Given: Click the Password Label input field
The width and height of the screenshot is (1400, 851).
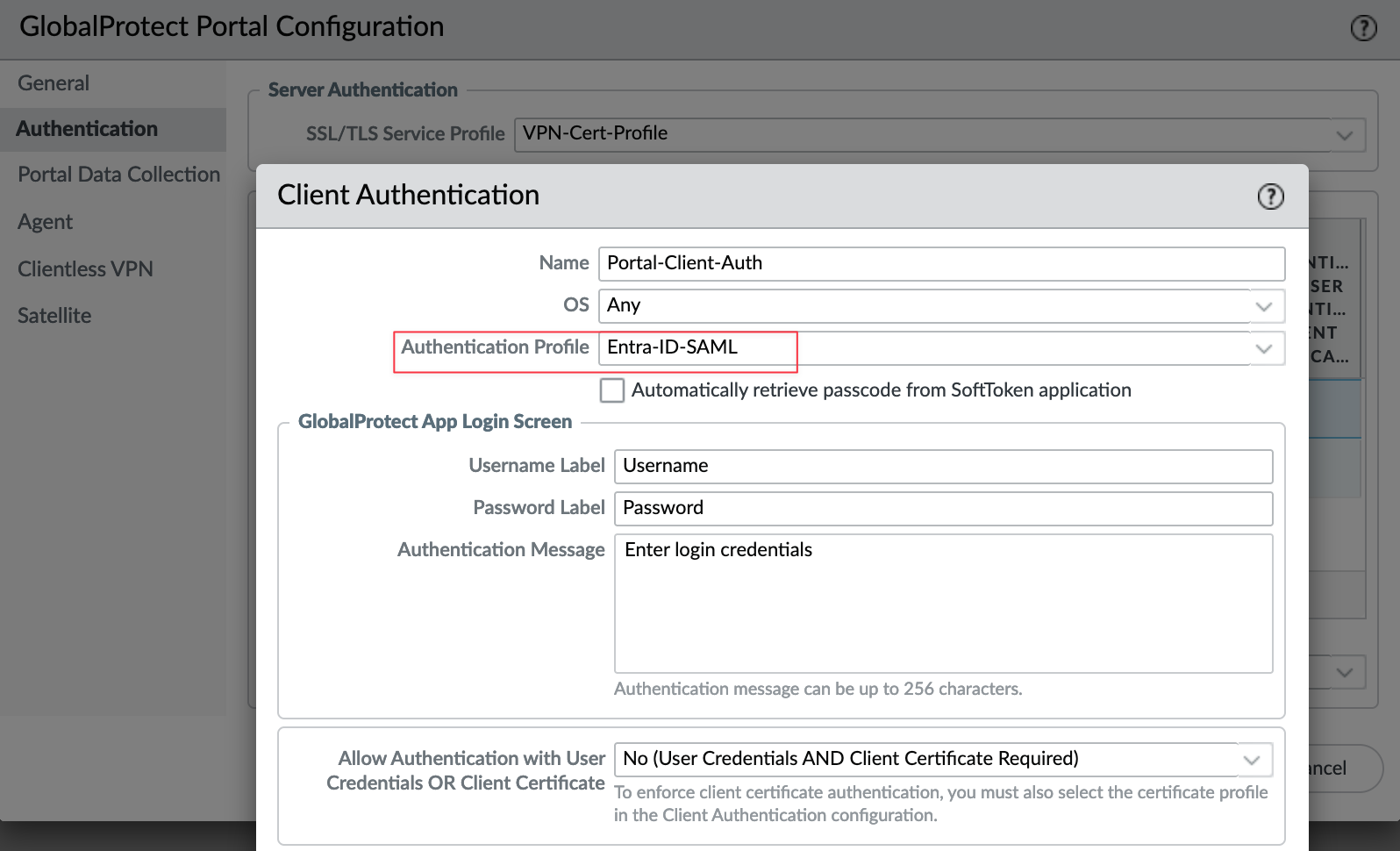Looking at the screenshot, I should tap(943, 509).
